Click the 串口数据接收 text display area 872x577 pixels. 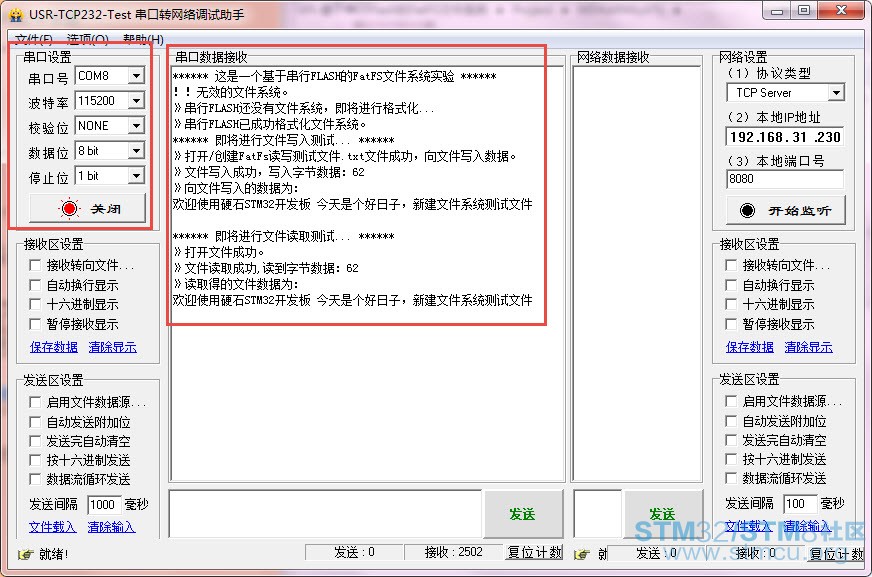click(367, 273)
